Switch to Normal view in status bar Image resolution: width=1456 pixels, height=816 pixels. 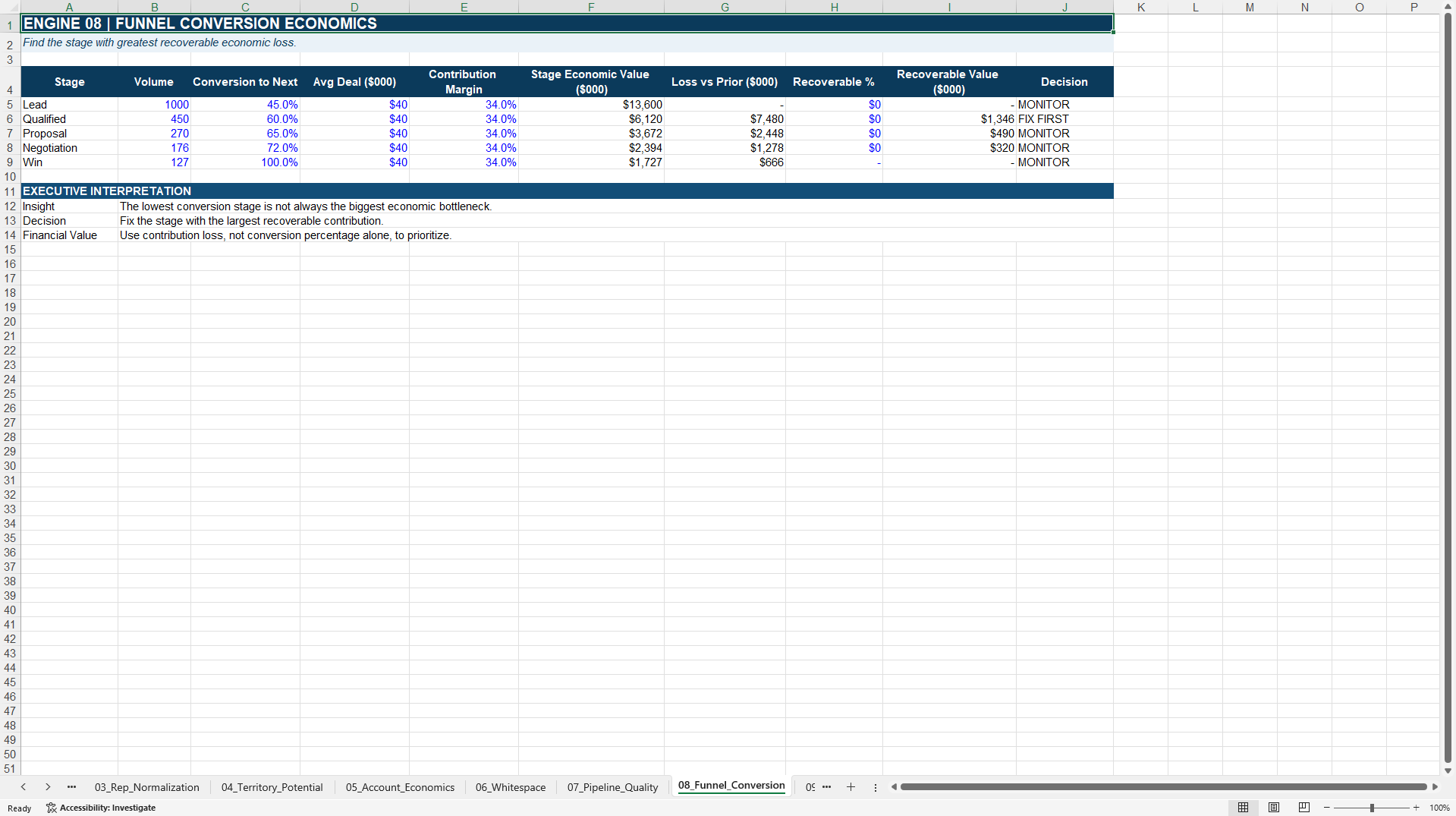pos(1243,808)
